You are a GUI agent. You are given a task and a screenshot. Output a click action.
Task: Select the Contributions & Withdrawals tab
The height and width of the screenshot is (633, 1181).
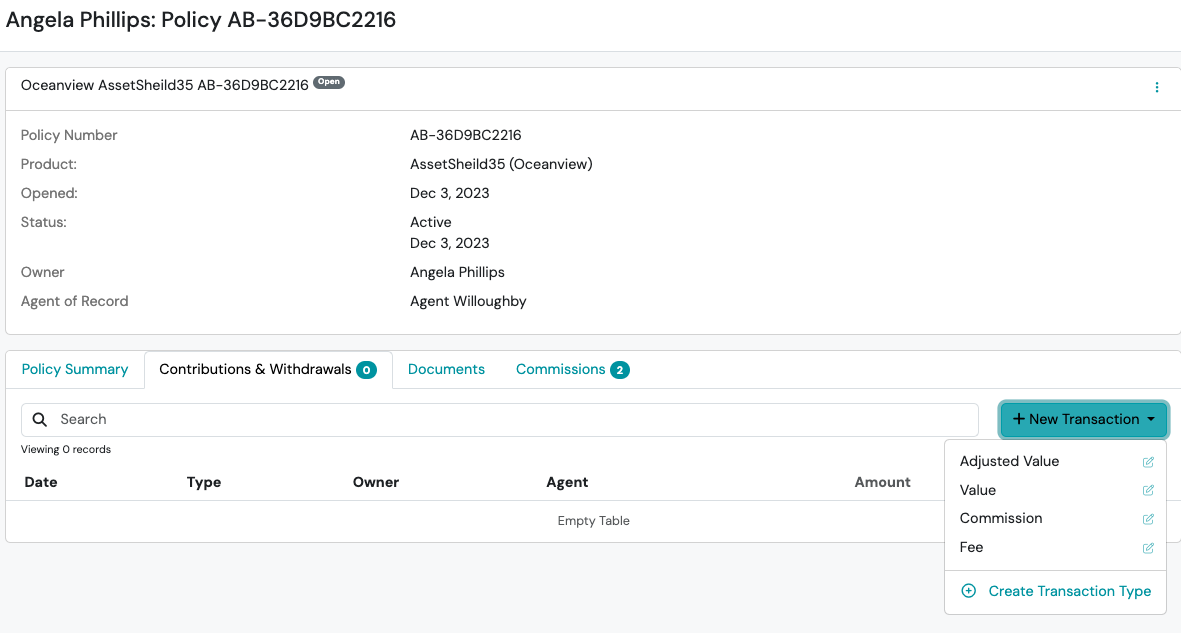[268, 369]
